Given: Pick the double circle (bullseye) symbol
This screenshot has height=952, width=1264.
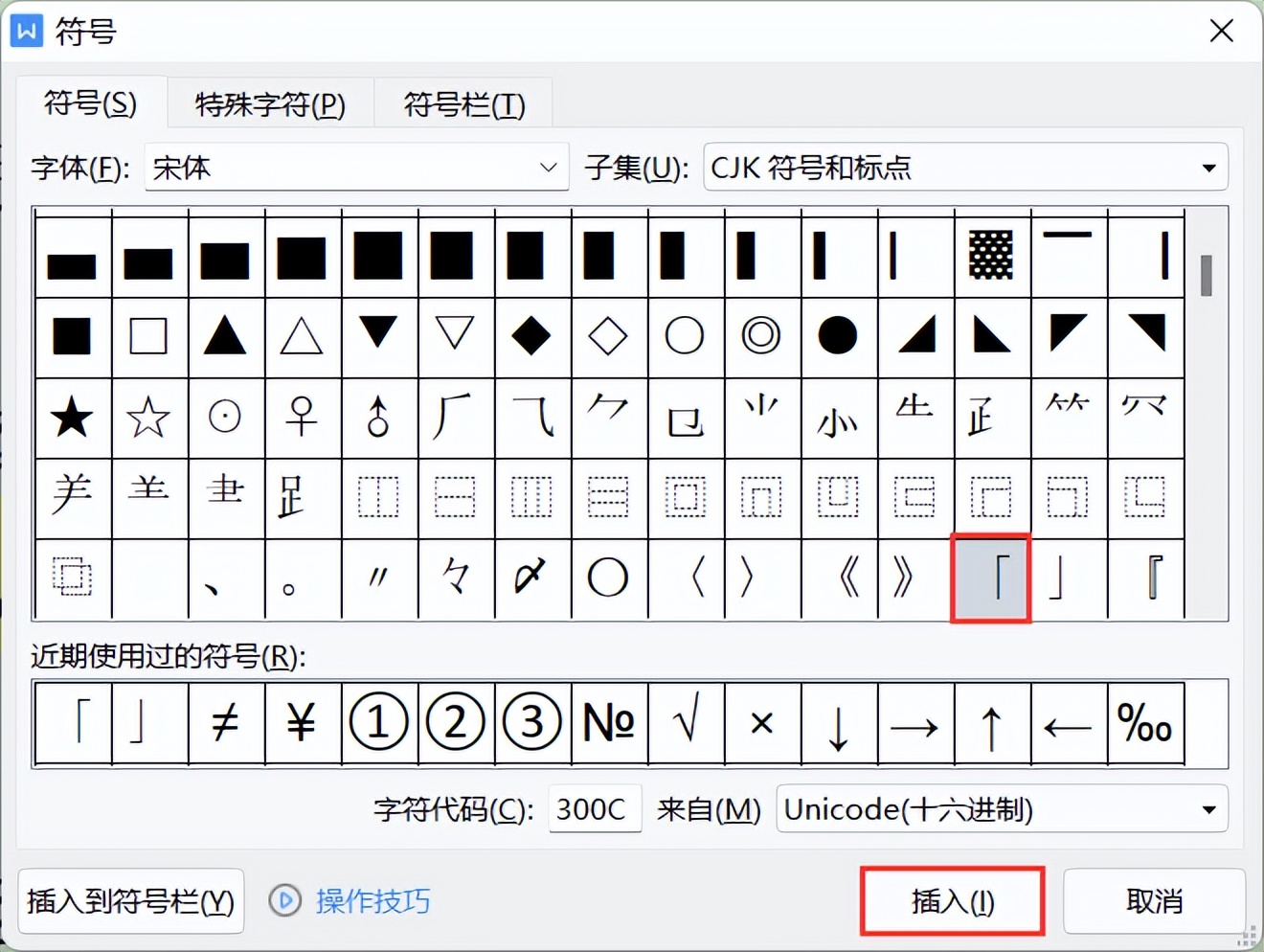Looking at the screenshot, I should 761,336.
